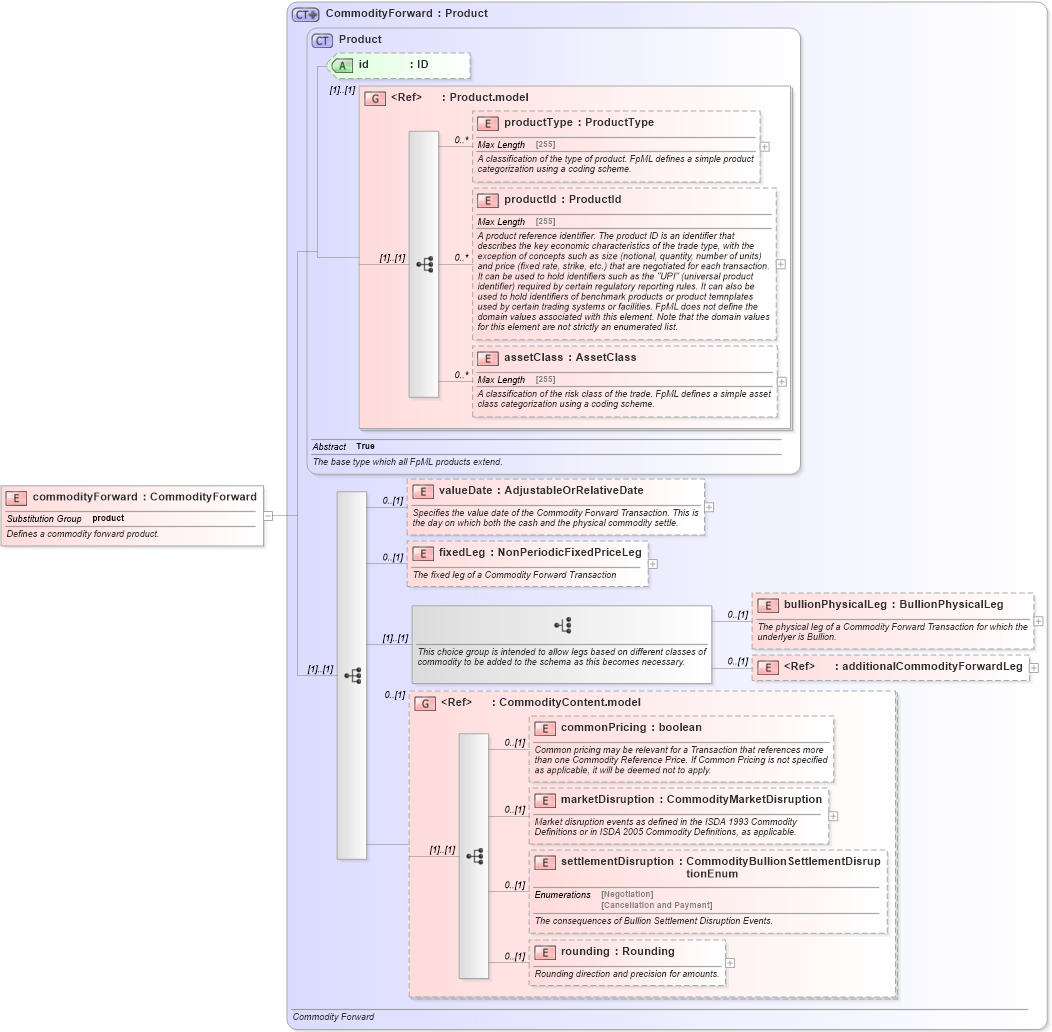
Task: Click the E icon of productType element
Action: 488,123
